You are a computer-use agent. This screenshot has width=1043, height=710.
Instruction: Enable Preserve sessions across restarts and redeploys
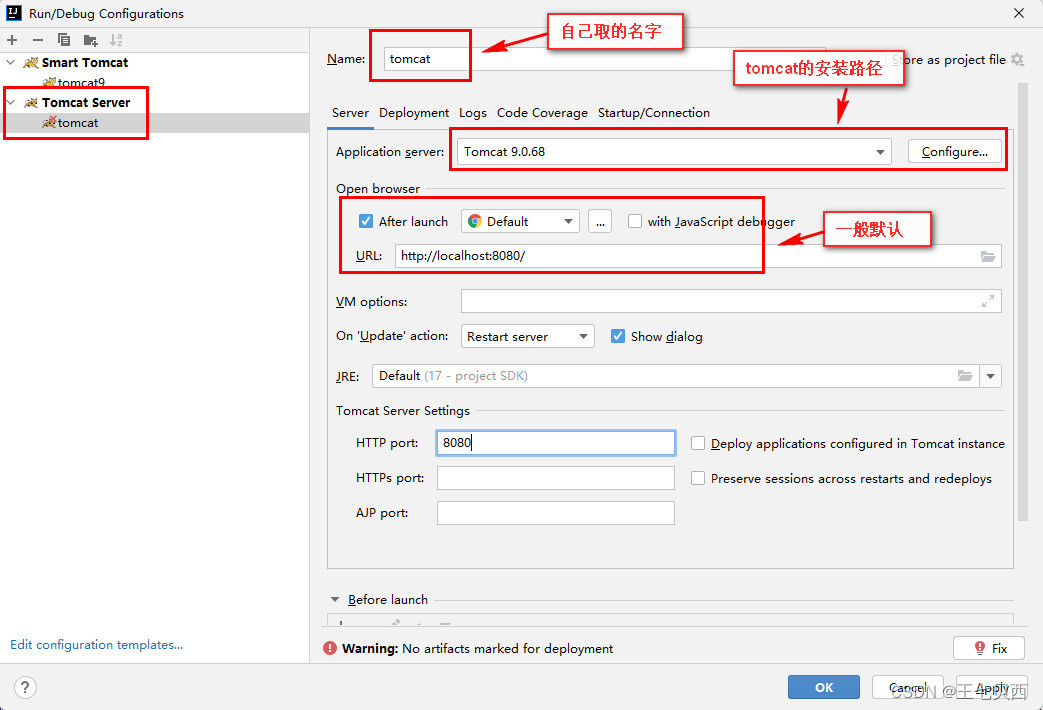click(x=698, y=478)
